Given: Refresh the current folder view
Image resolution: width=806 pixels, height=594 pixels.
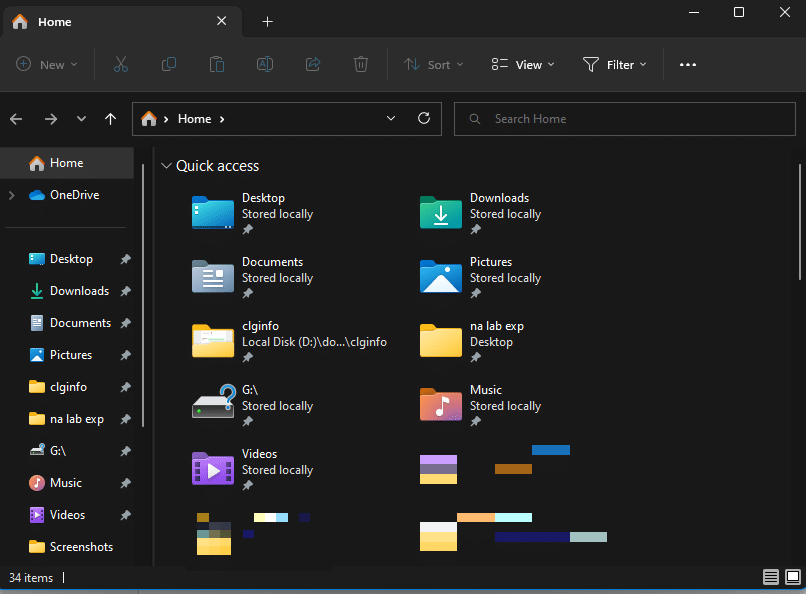Looking at the screenshot, I should point(424,119).
